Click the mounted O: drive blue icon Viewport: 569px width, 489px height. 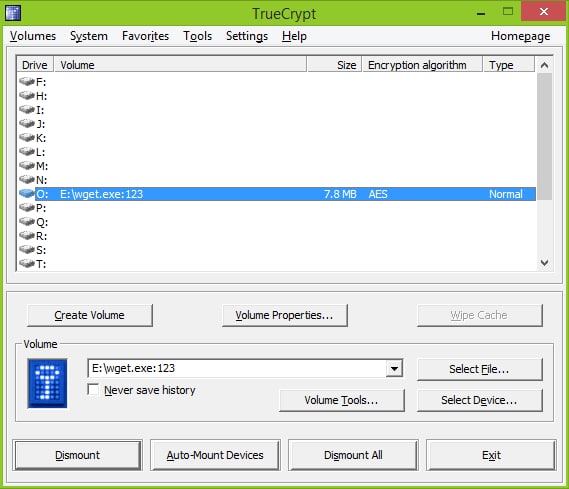(26, 194)
